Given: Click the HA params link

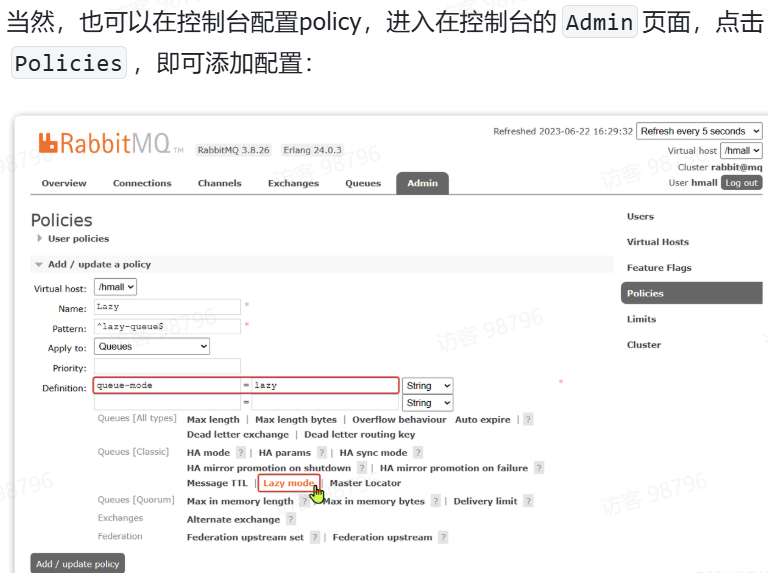Looking at the screenshot, I should point(285,453).
